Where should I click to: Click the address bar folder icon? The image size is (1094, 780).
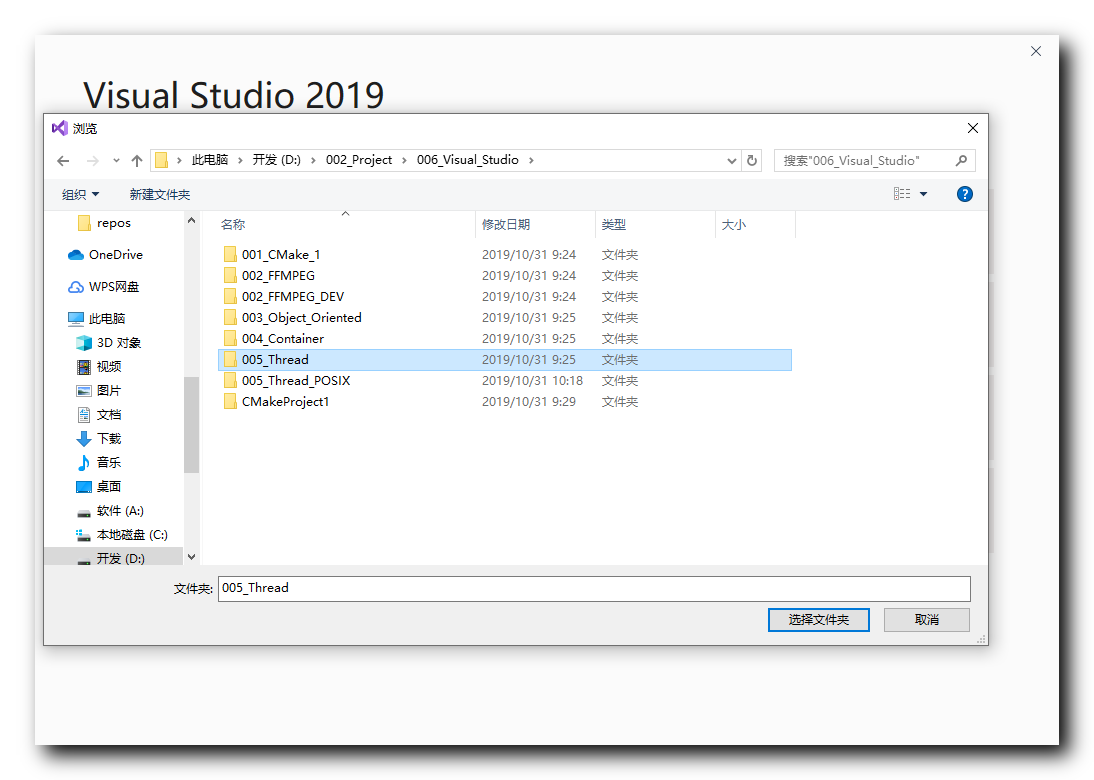pos(161,160)
